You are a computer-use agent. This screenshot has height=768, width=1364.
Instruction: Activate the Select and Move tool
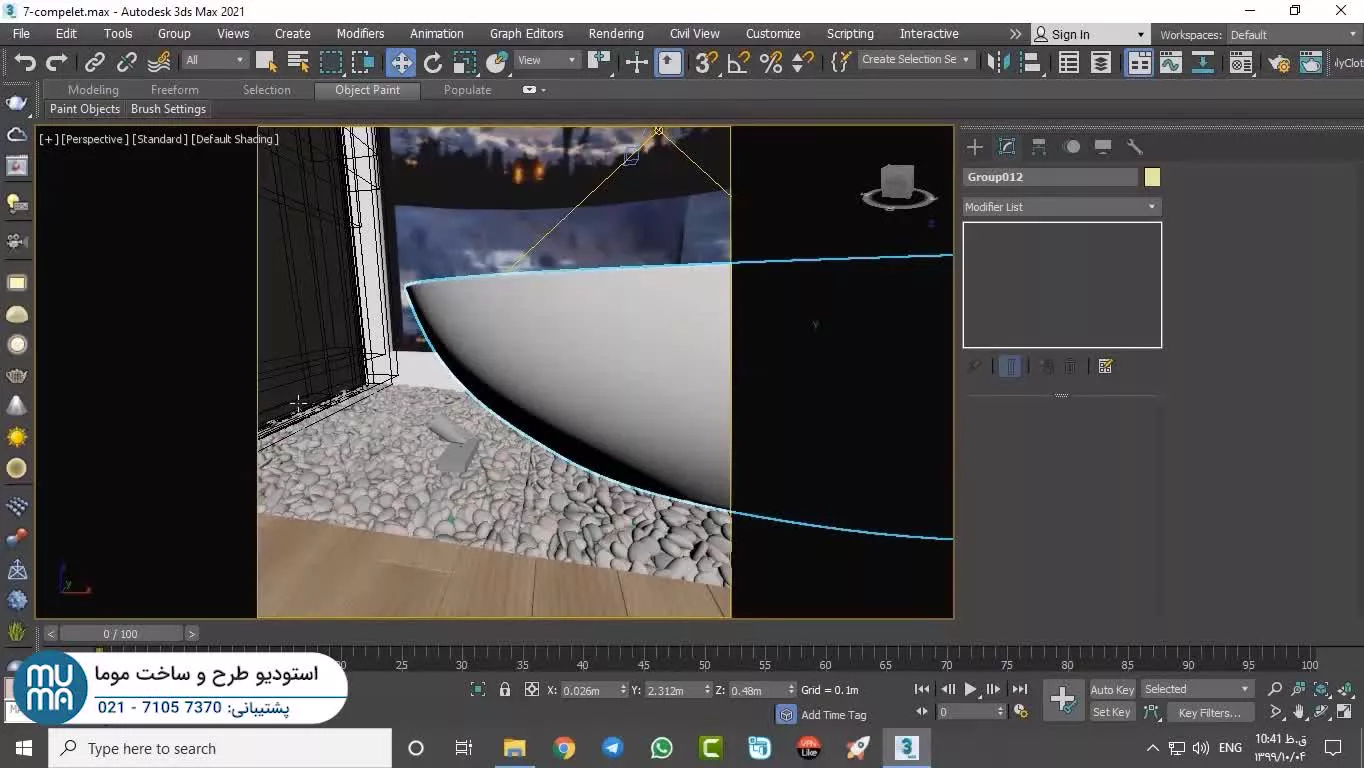401,63
